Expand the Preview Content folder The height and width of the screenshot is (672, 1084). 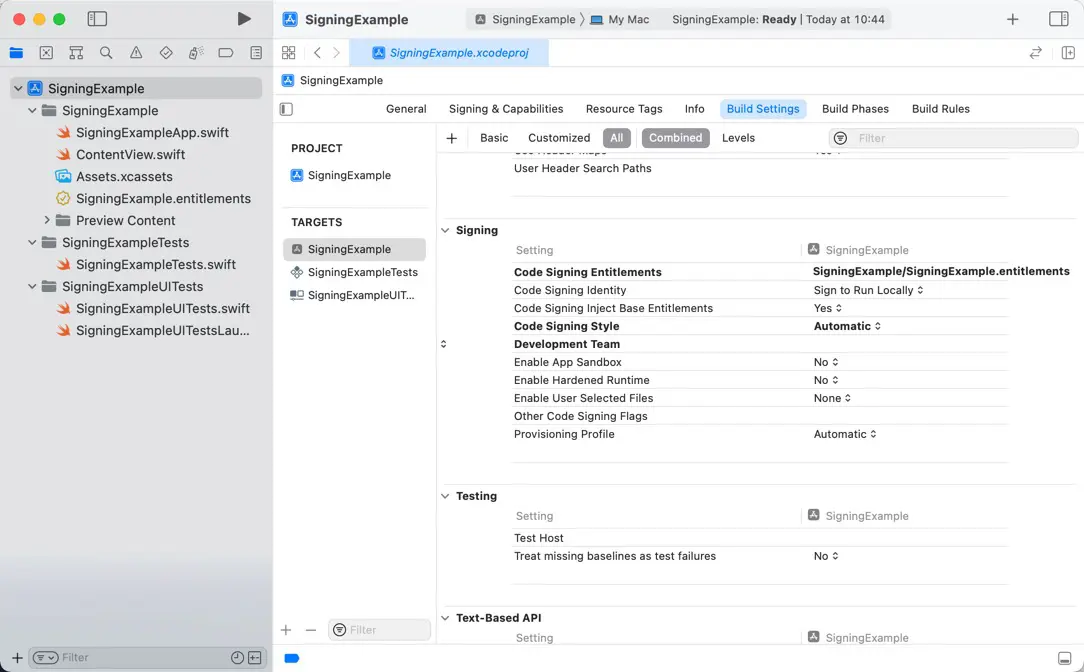click(x=47, y=221)
